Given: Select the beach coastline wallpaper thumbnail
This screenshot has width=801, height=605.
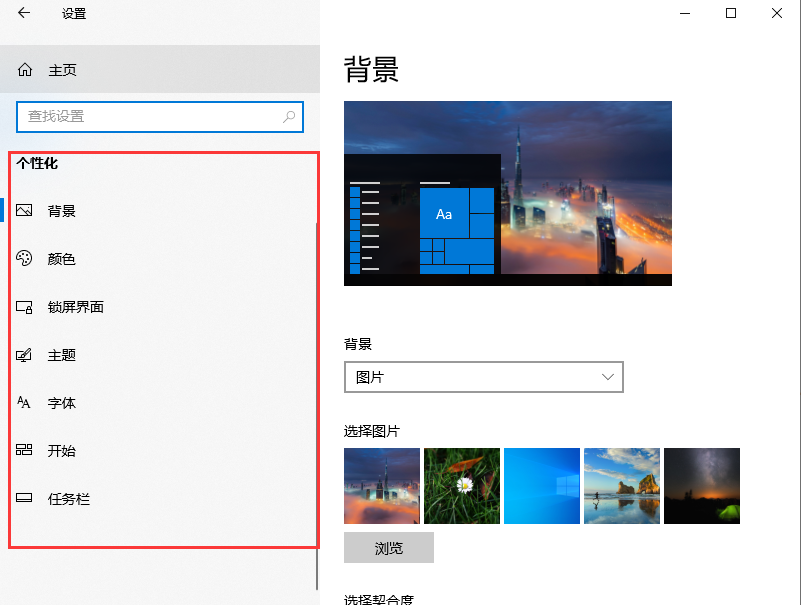Looking at the screenshot, I should [x=621, y=486].
